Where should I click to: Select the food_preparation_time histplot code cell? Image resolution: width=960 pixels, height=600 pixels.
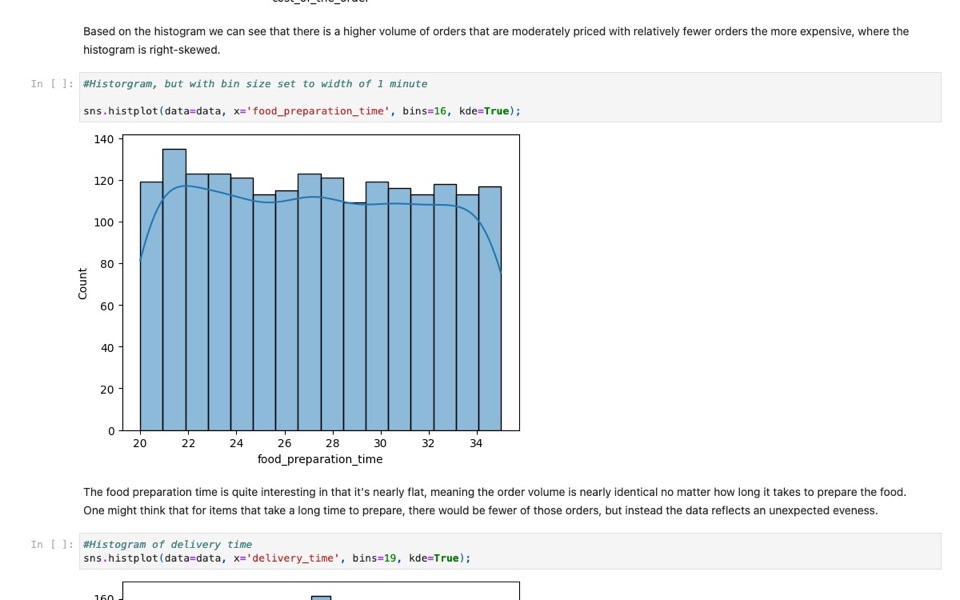(510, 97)
